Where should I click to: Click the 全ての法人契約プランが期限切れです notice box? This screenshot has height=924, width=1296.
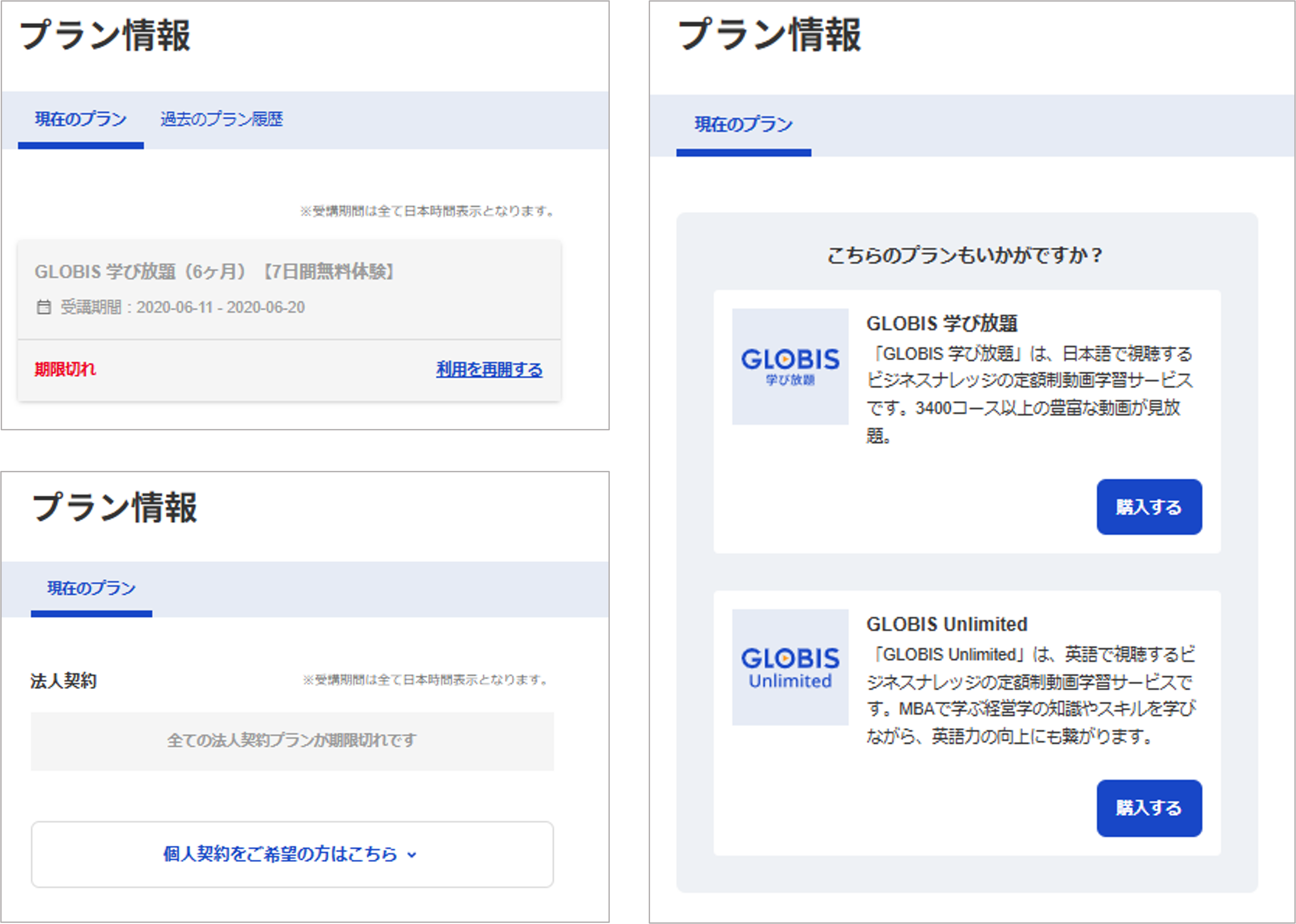pyautogui.click(x=292, y=741)
